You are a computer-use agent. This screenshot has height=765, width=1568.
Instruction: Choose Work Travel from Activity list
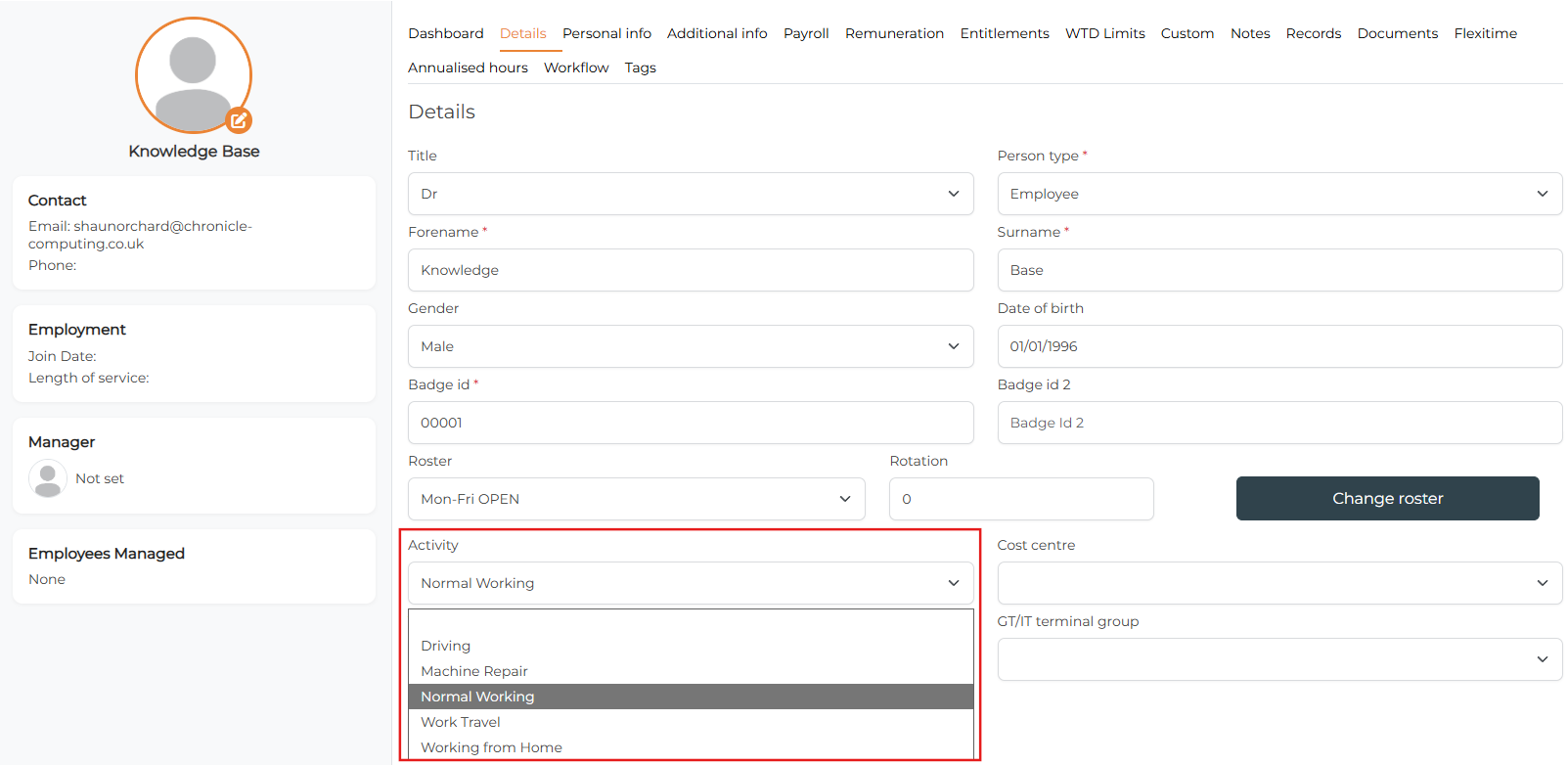pyautogui.click(x=691, y=722)
